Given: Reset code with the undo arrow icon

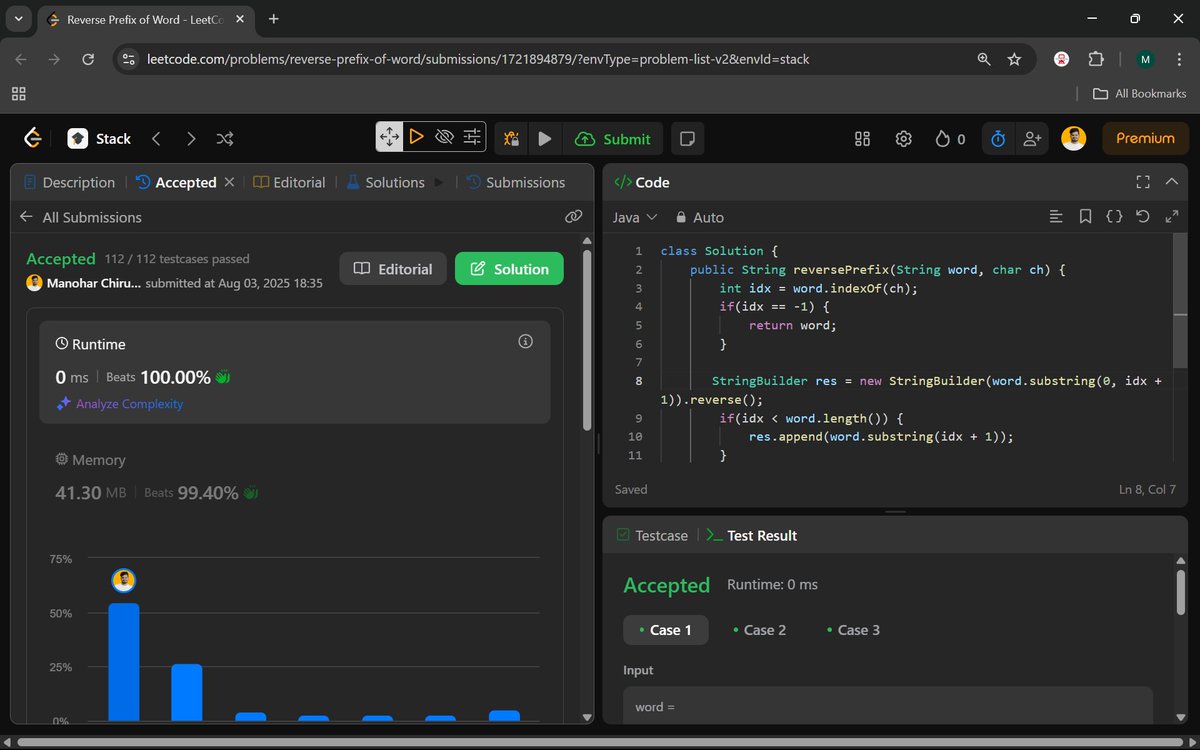Looking at the screenshot, I should coord(1143,216).
